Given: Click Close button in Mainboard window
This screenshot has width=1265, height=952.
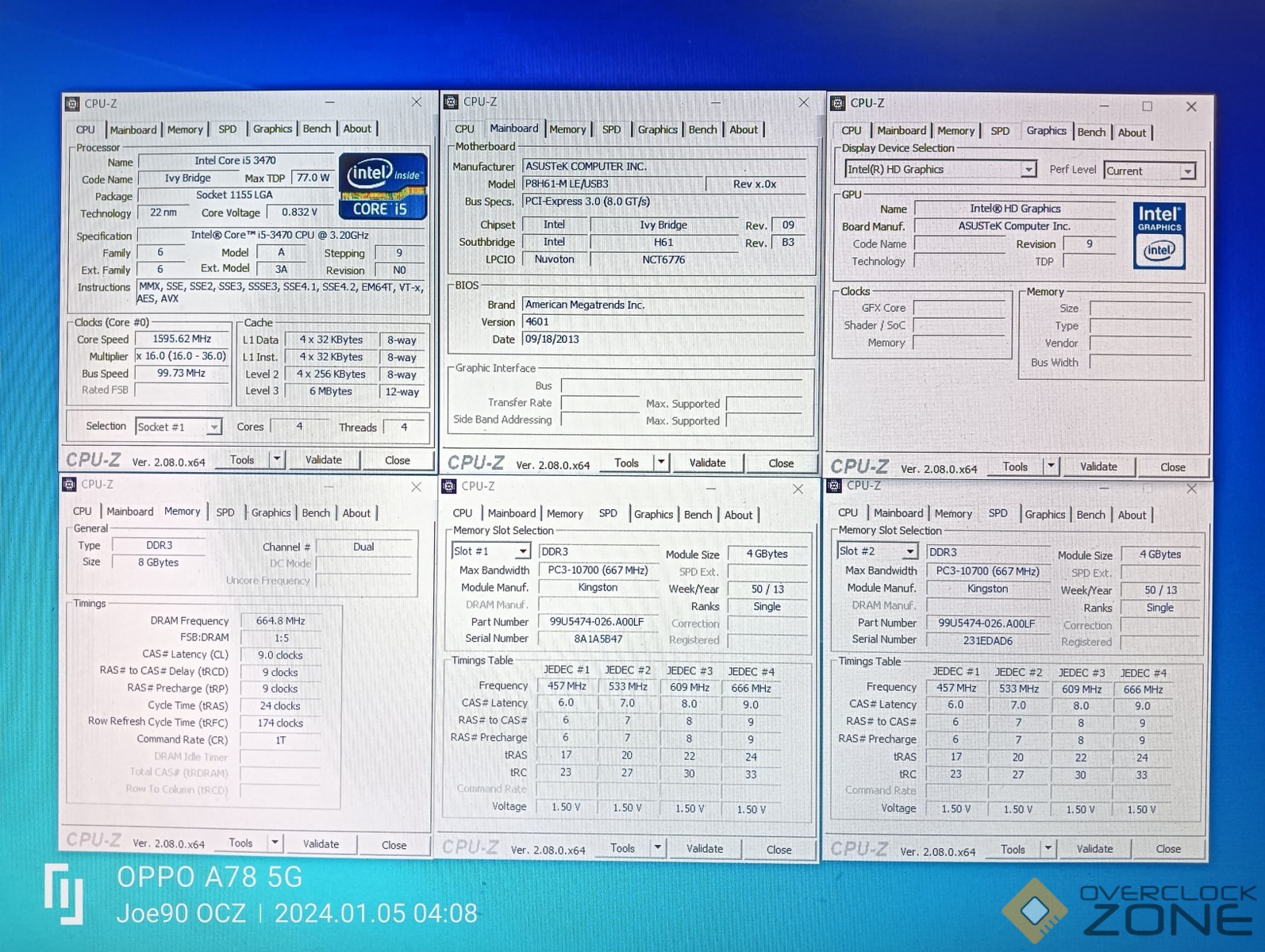Looking at the screenshot, I should (x=781, y=463).
